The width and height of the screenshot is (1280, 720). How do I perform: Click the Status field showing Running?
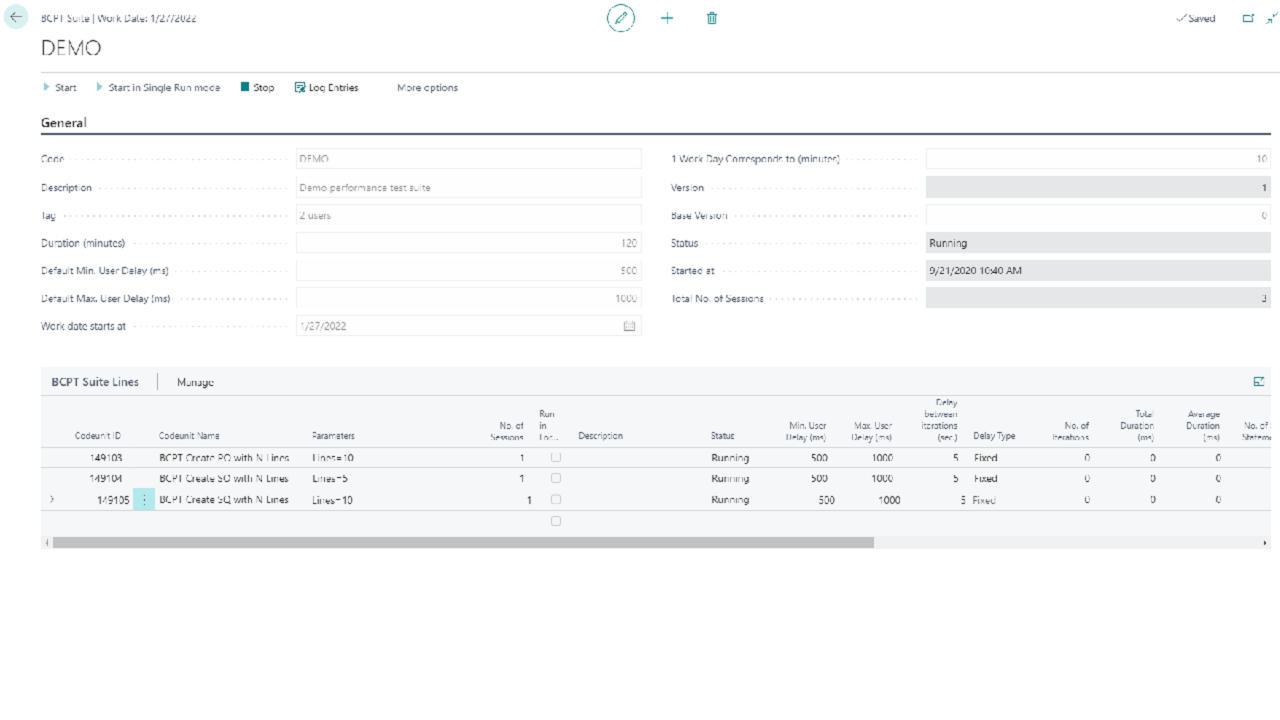click(x=1098, y=243)
